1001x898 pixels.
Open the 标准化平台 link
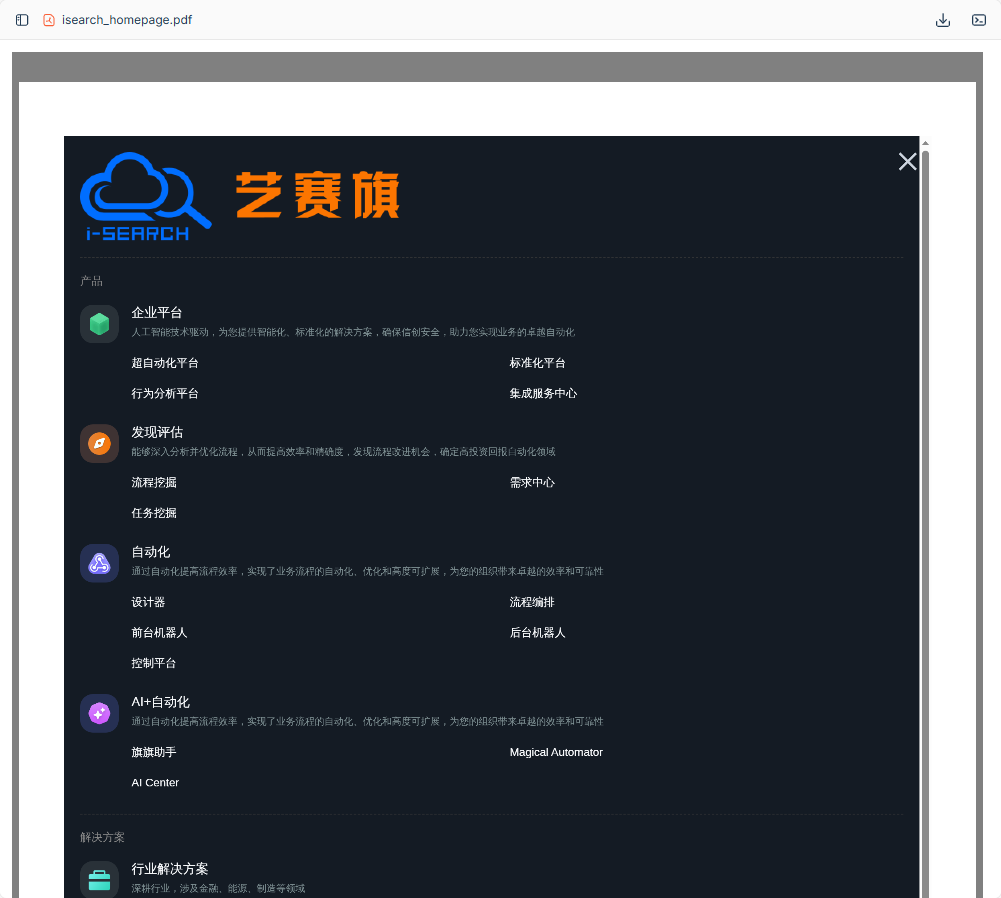click(538, 363)
